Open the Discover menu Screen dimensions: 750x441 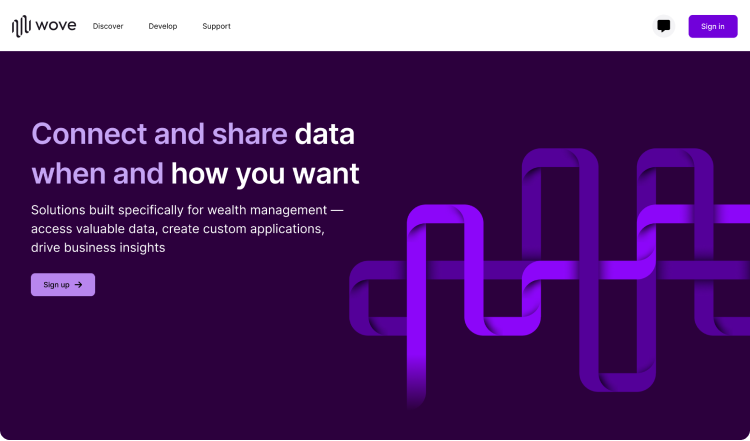(108, 26)
